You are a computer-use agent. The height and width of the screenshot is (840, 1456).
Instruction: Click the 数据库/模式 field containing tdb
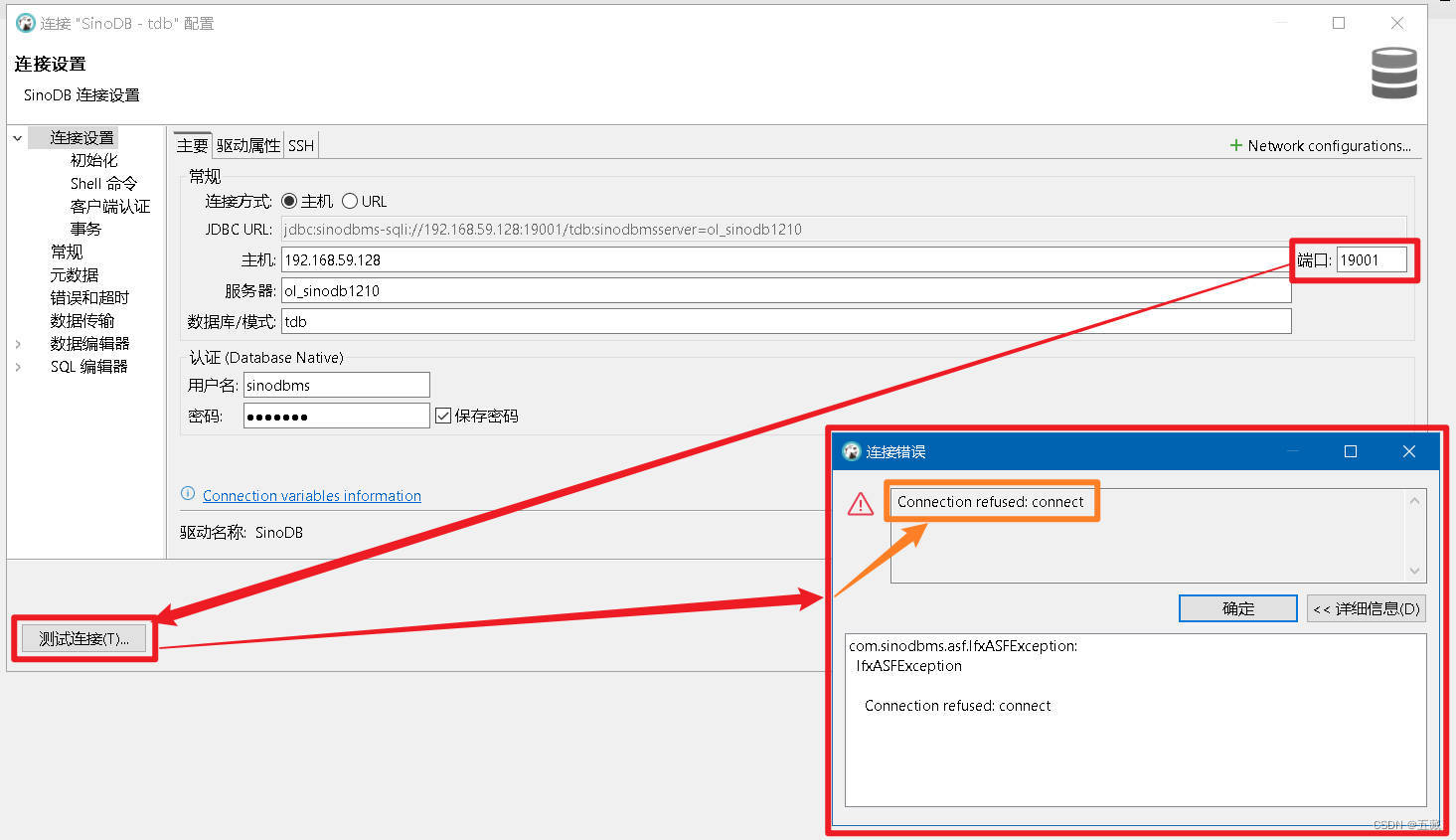click(x=786, y=321)
